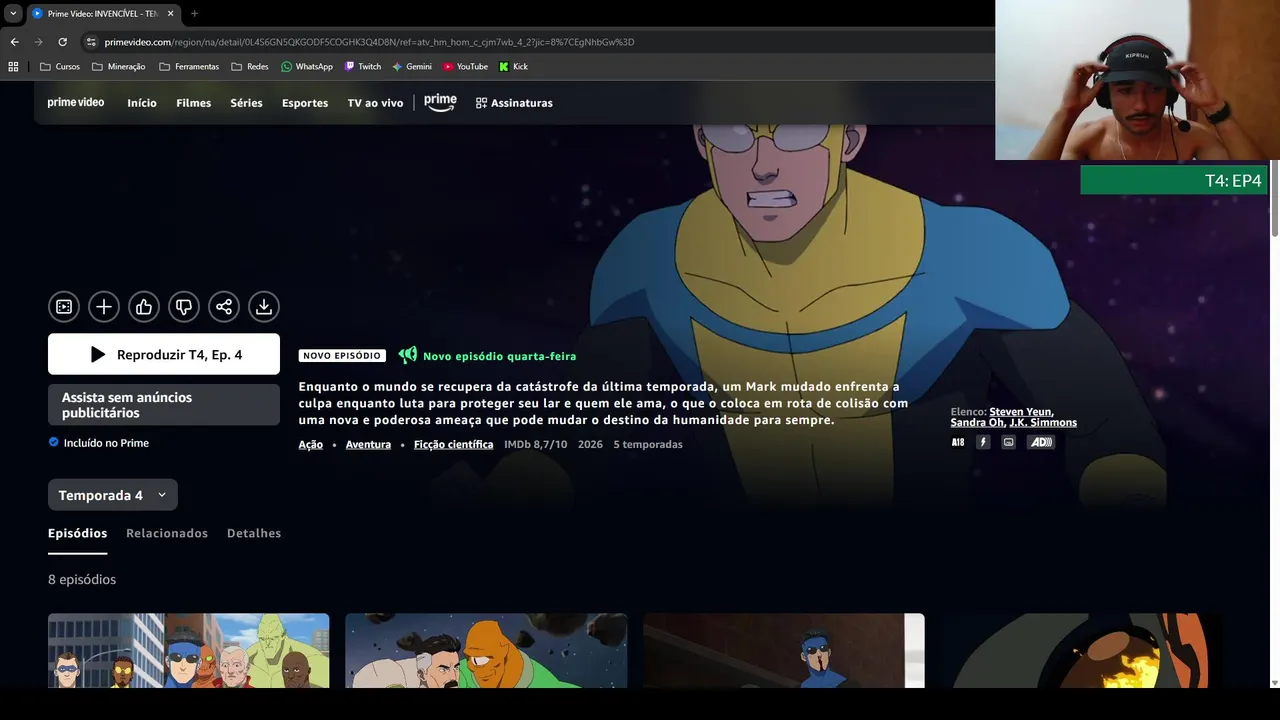Click Assista sem anúncios publicitários button
The width and height of the screenshot is (1280, 720).
pos(164,405)
